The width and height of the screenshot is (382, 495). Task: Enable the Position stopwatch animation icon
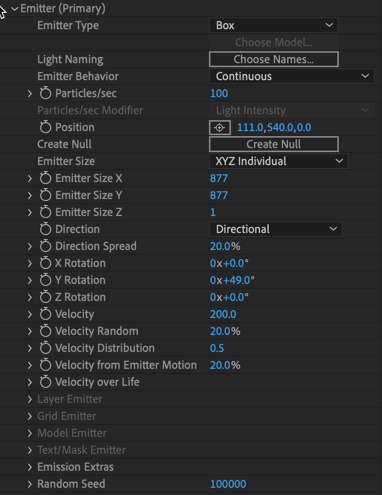[45, 127]
